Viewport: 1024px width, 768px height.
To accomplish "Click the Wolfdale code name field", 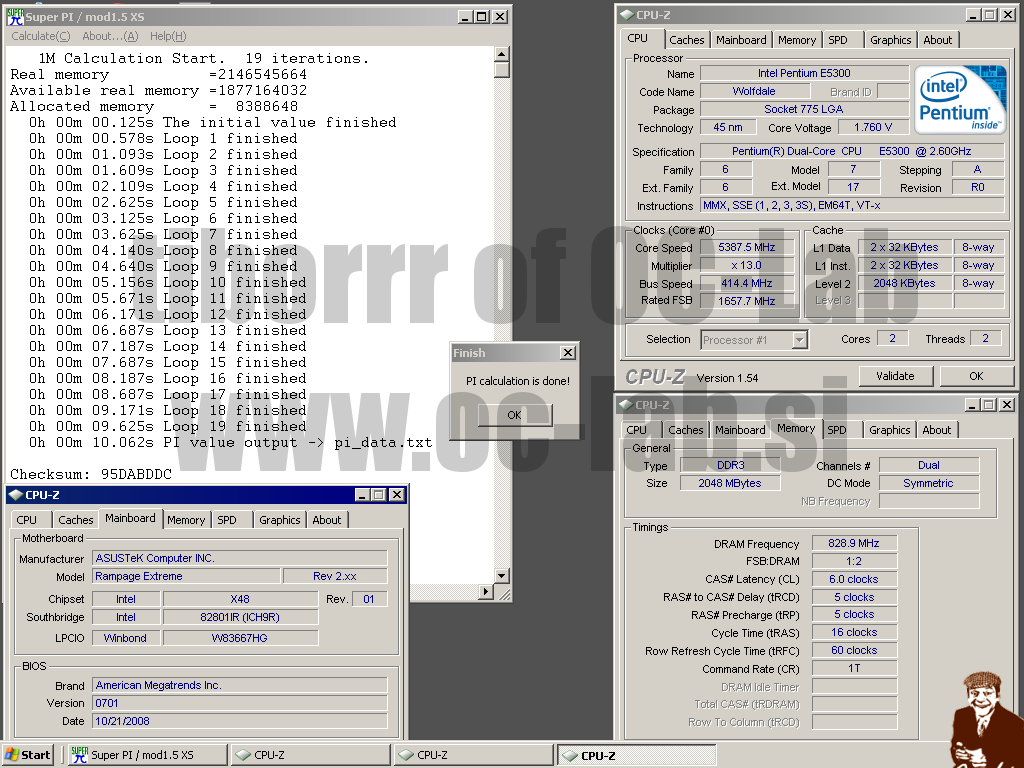I will pyautogui.click(x=754, y=91).
